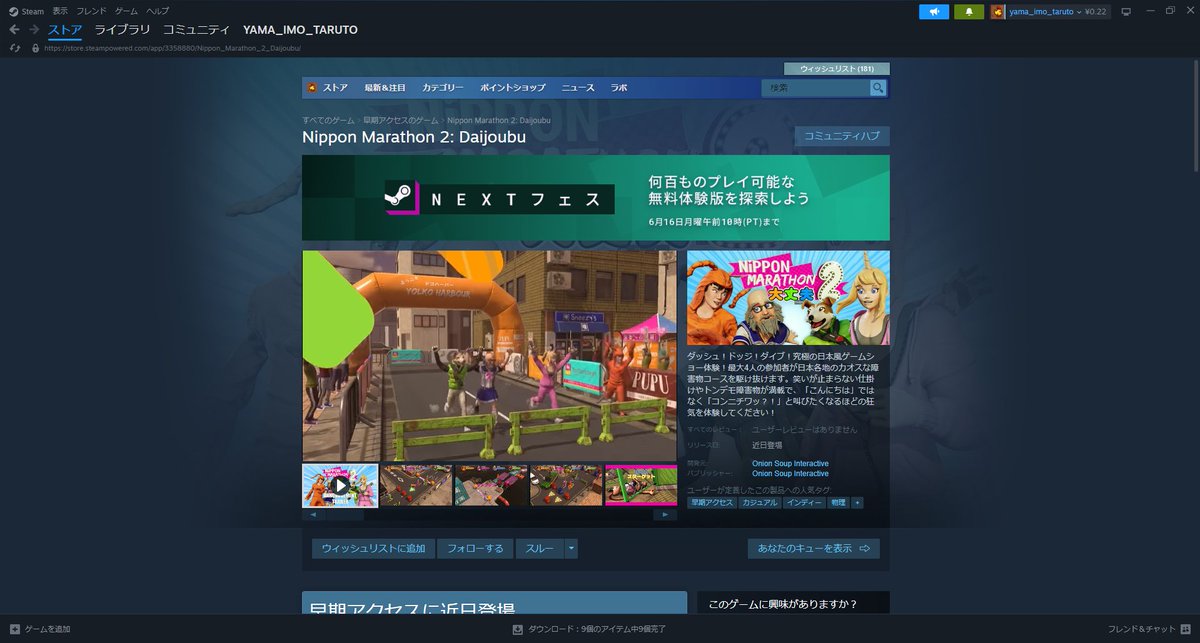Open the コミュニティハブ
This screenshot has height=643, width=1200.
843,135
